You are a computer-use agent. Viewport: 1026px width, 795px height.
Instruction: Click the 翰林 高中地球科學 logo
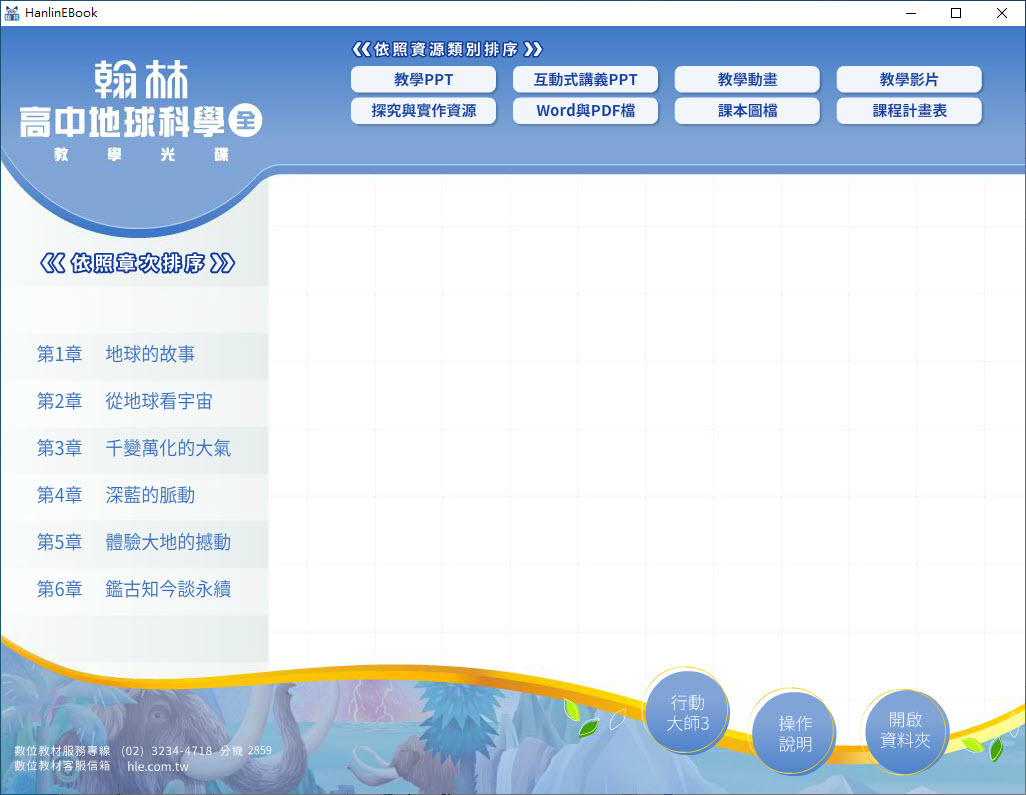[x=141, y=110]
